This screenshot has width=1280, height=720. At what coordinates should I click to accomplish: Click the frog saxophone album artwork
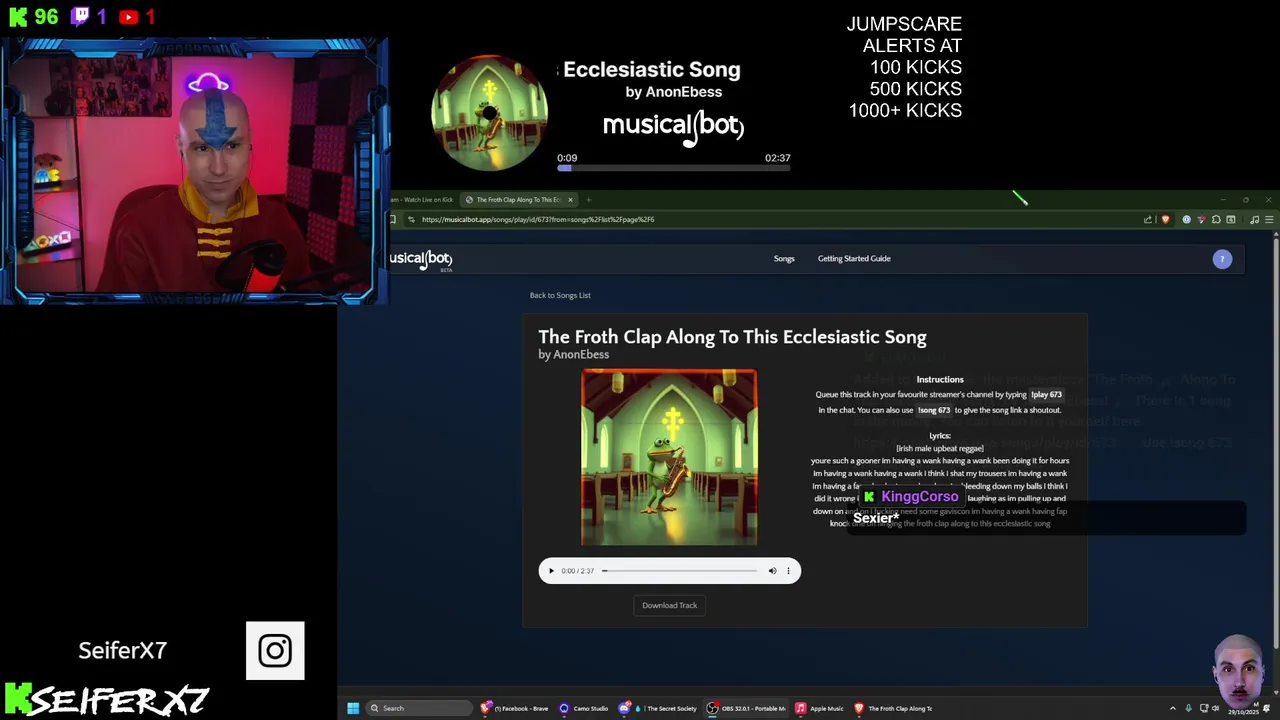click(669, 457)
